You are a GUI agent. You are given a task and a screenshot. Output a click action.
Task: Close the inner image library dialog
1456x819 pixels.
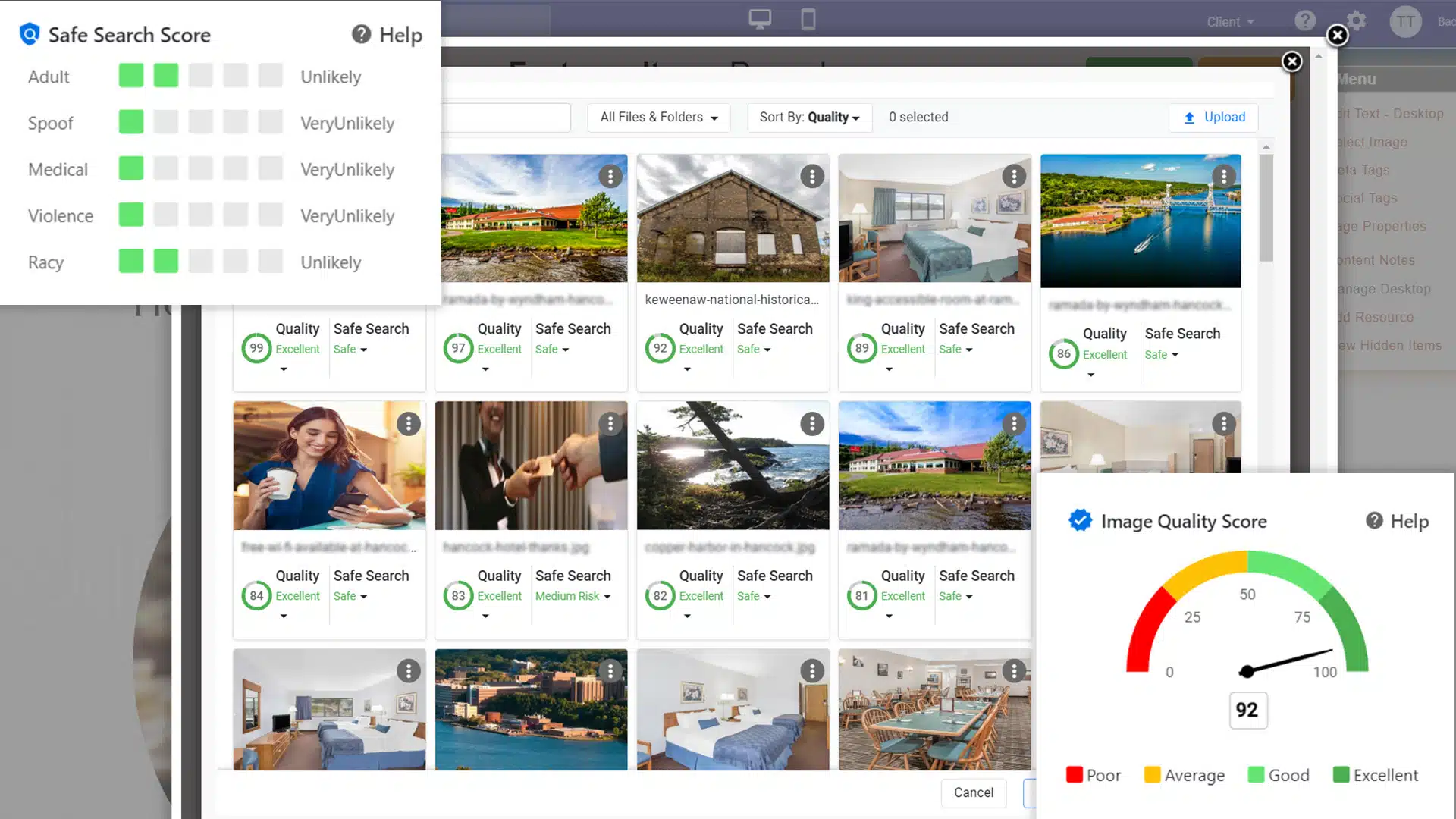coord(1291,61)
